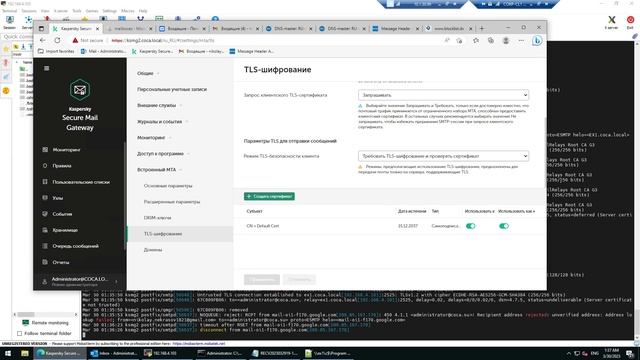Open the Nodes (Узлы) sidebar item

(58, 198)
